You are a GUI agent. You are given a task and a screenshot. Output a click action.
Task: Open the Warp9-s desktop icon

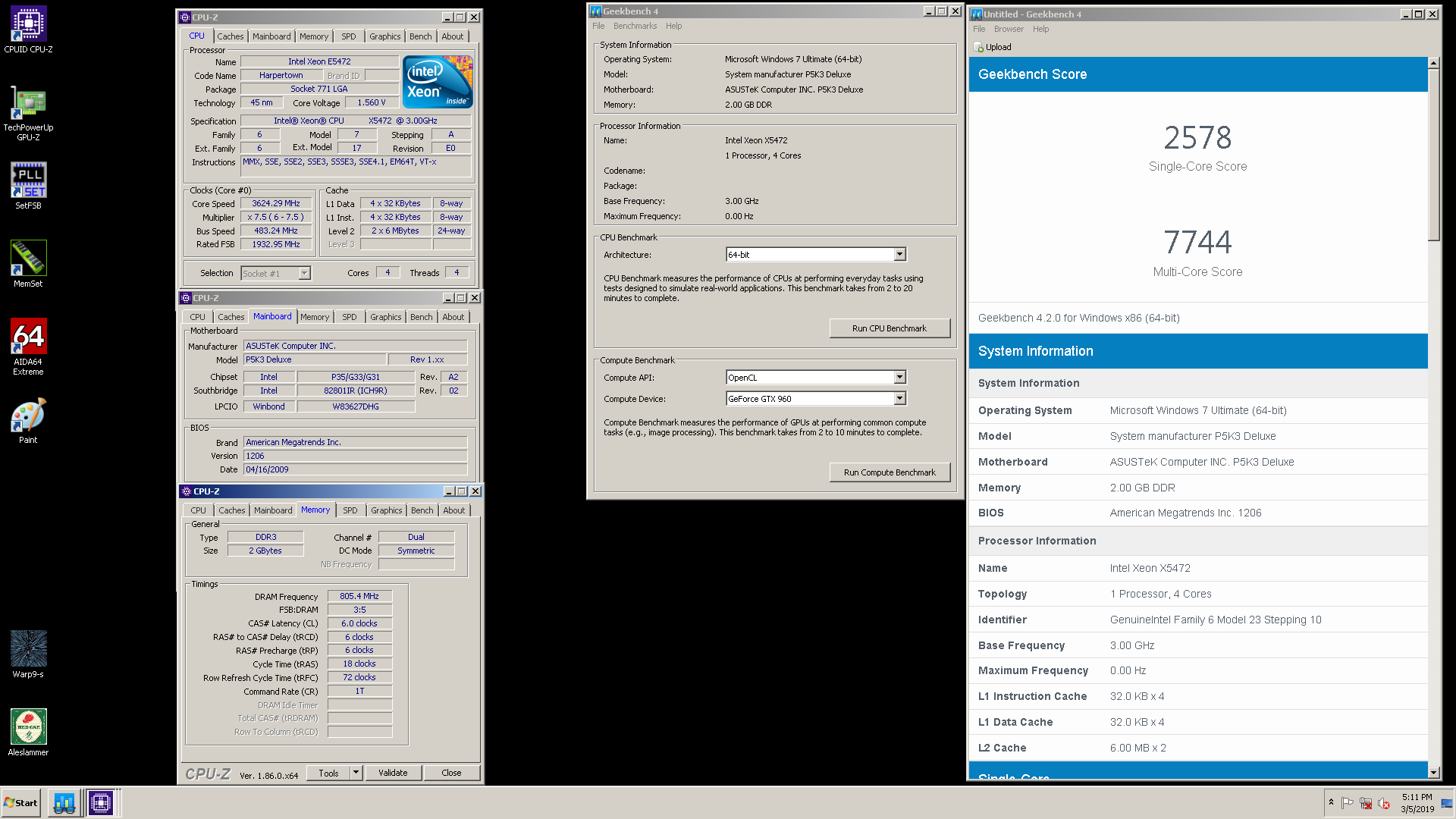point(28,654)
